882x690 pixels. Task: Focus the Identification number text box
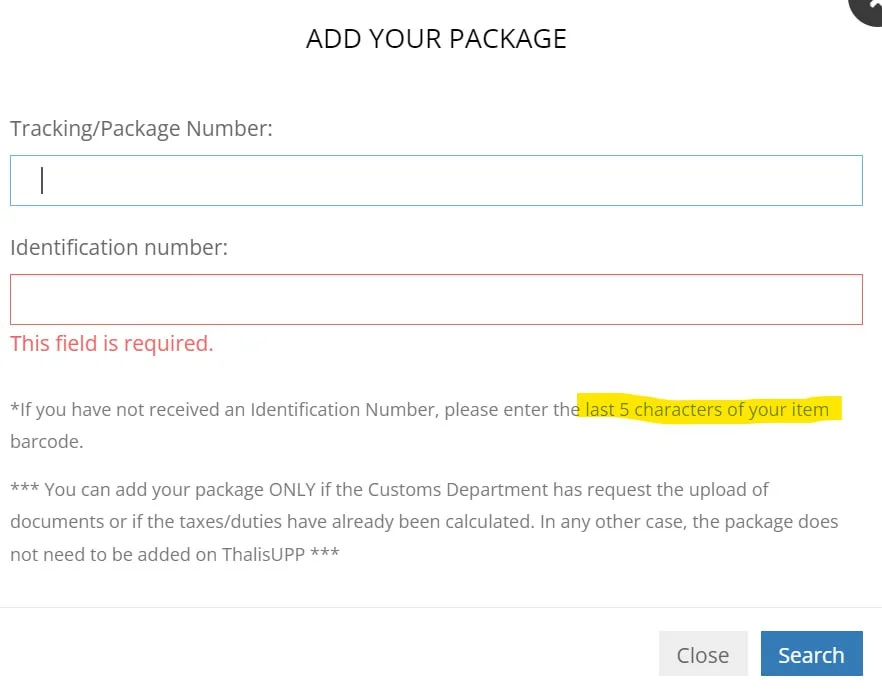pyautogui.click(x=436, y=299)
